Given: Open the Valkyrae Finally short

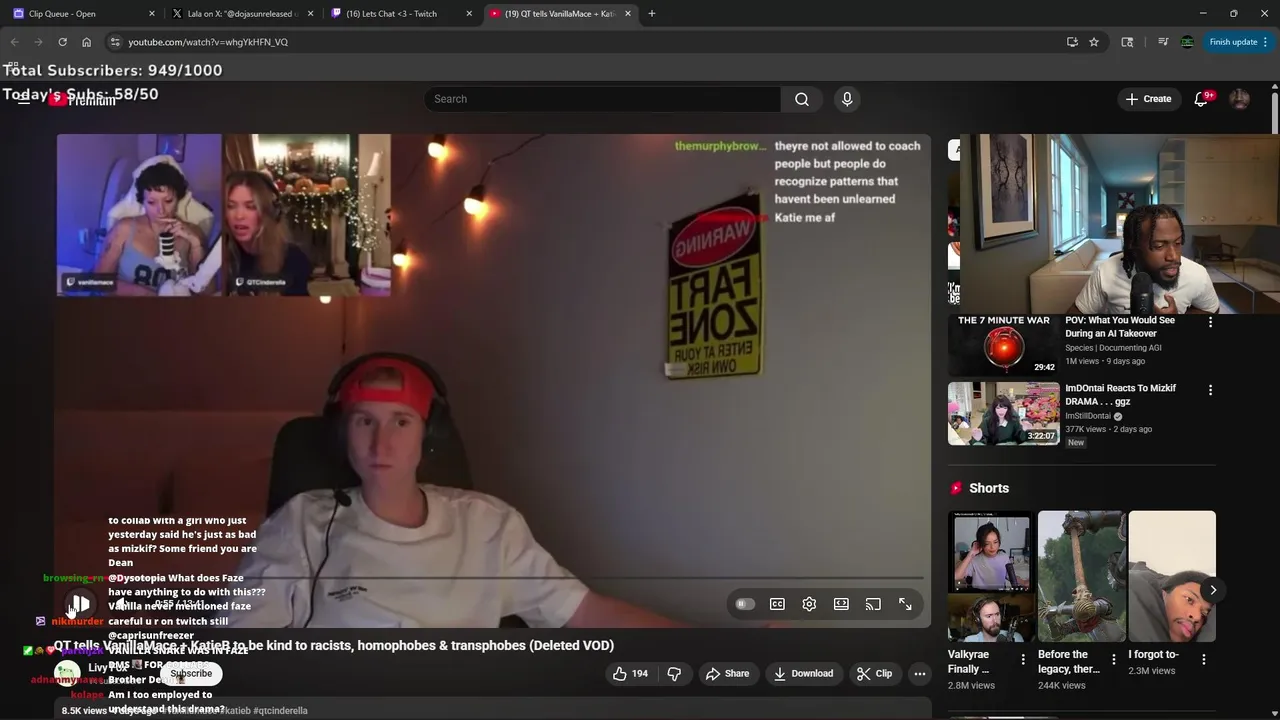Looking at the screenshot, I should [x=992, y=576].
